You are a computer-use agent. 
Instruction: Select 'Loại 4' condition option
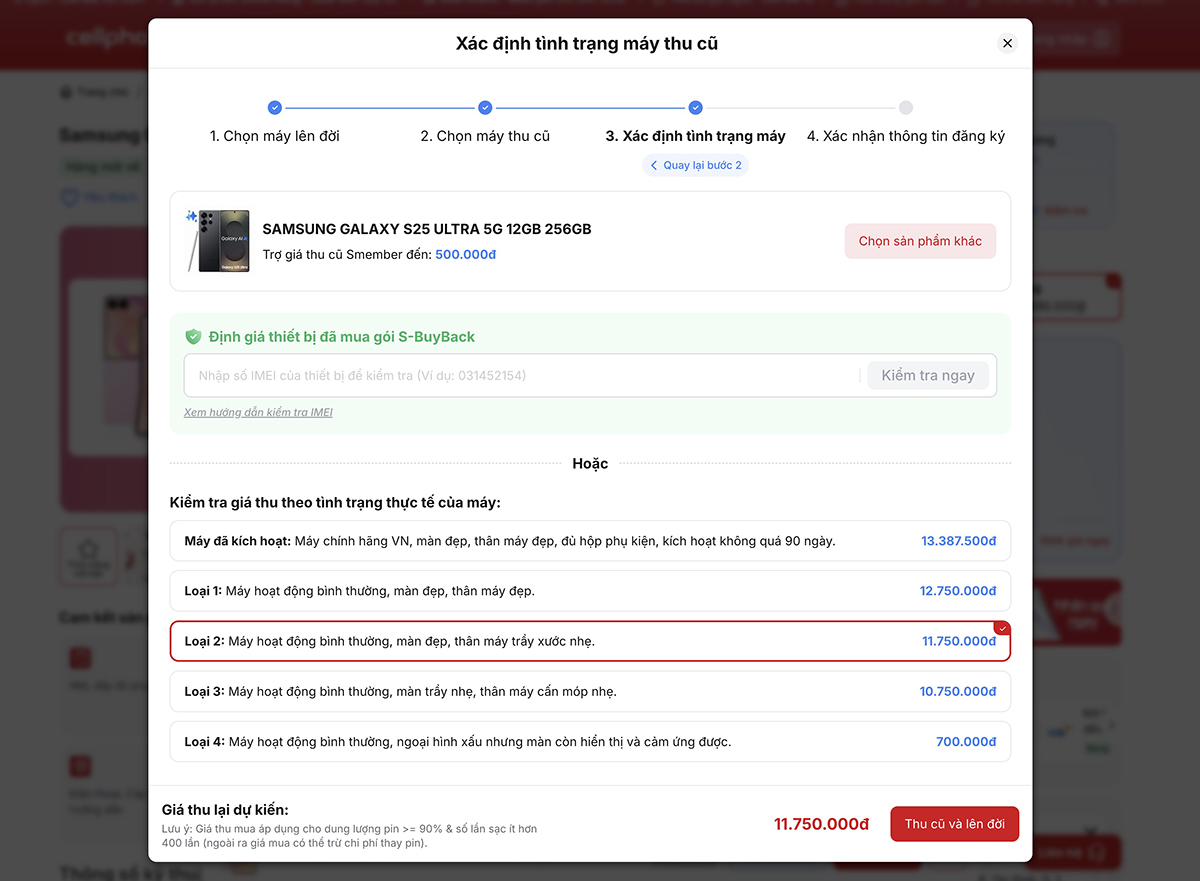[x=590, y=742]
